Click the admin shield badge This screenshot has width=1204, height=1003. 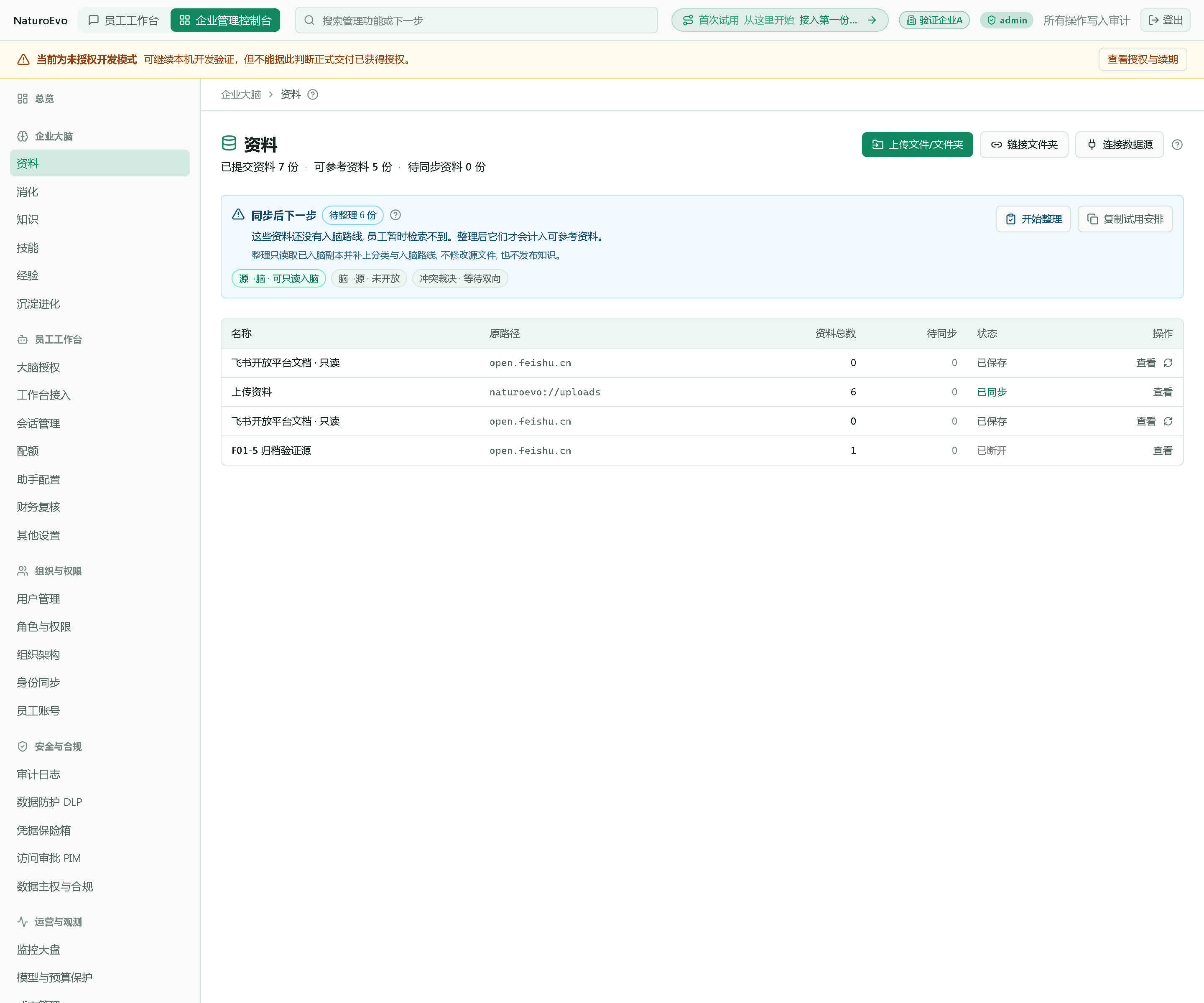point(1007,20)
